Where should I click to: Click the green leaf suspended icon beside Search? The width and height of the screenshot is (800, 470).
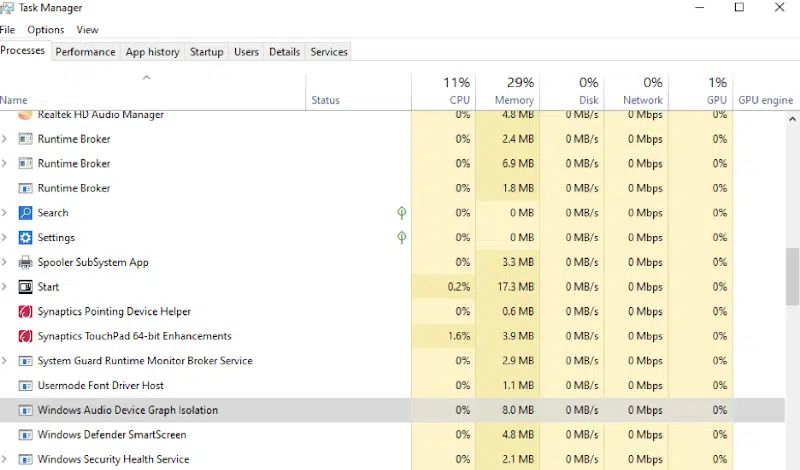pyautogui.click(x=402, y=213)
